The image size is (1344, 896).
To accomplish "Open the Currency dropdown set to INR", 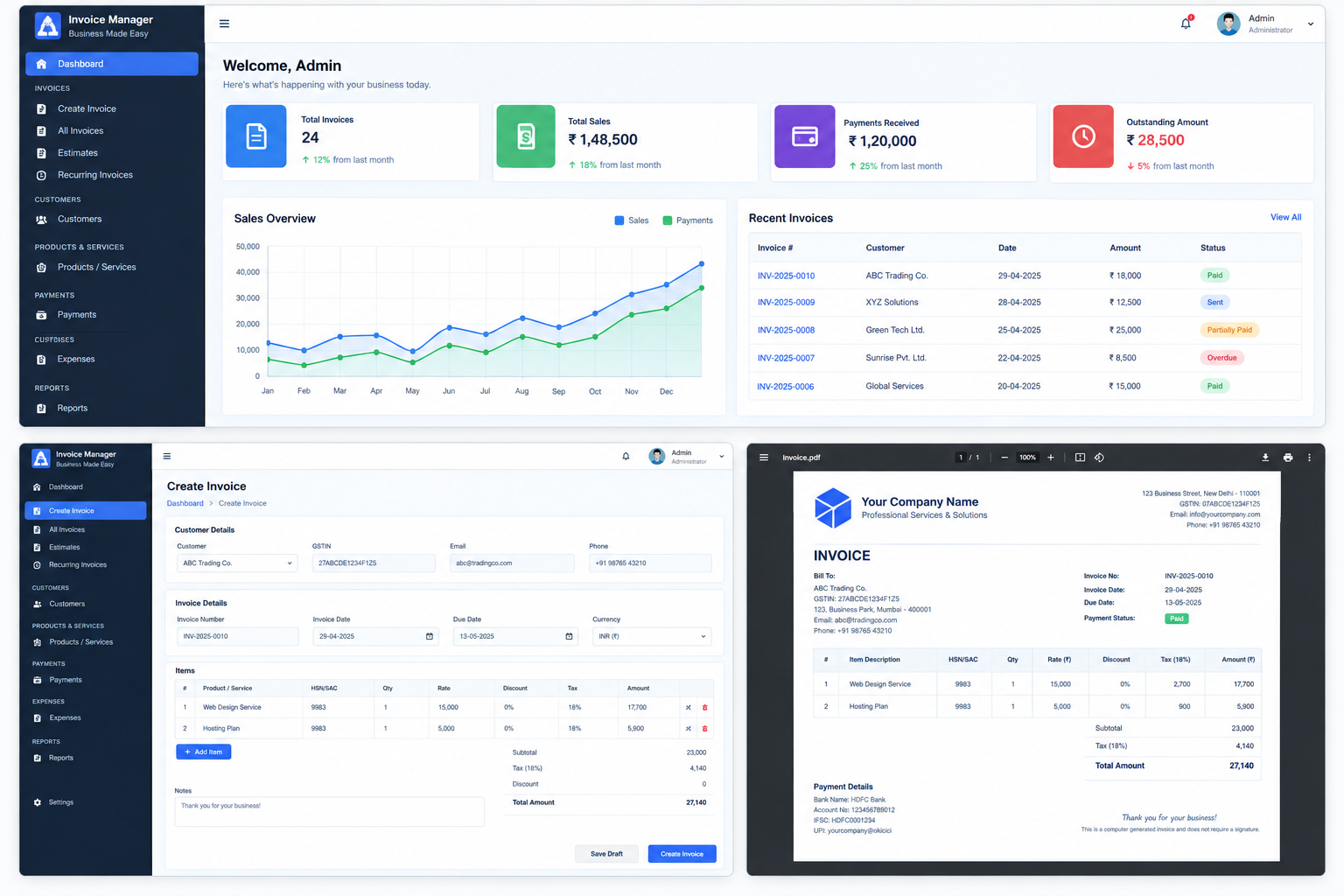I will [x=652, y=636].
